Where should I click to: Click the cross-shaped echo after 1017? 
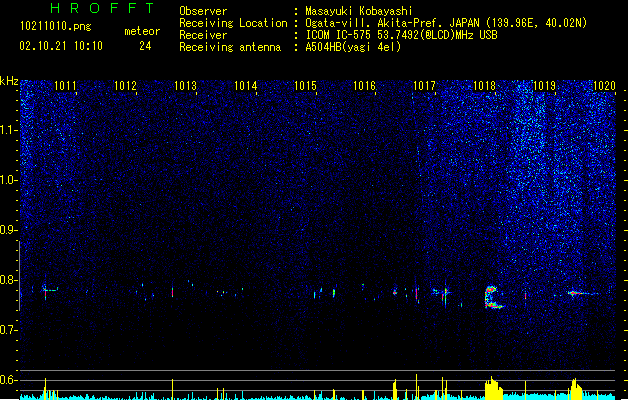pyautogui.click(x=445, y=293)
